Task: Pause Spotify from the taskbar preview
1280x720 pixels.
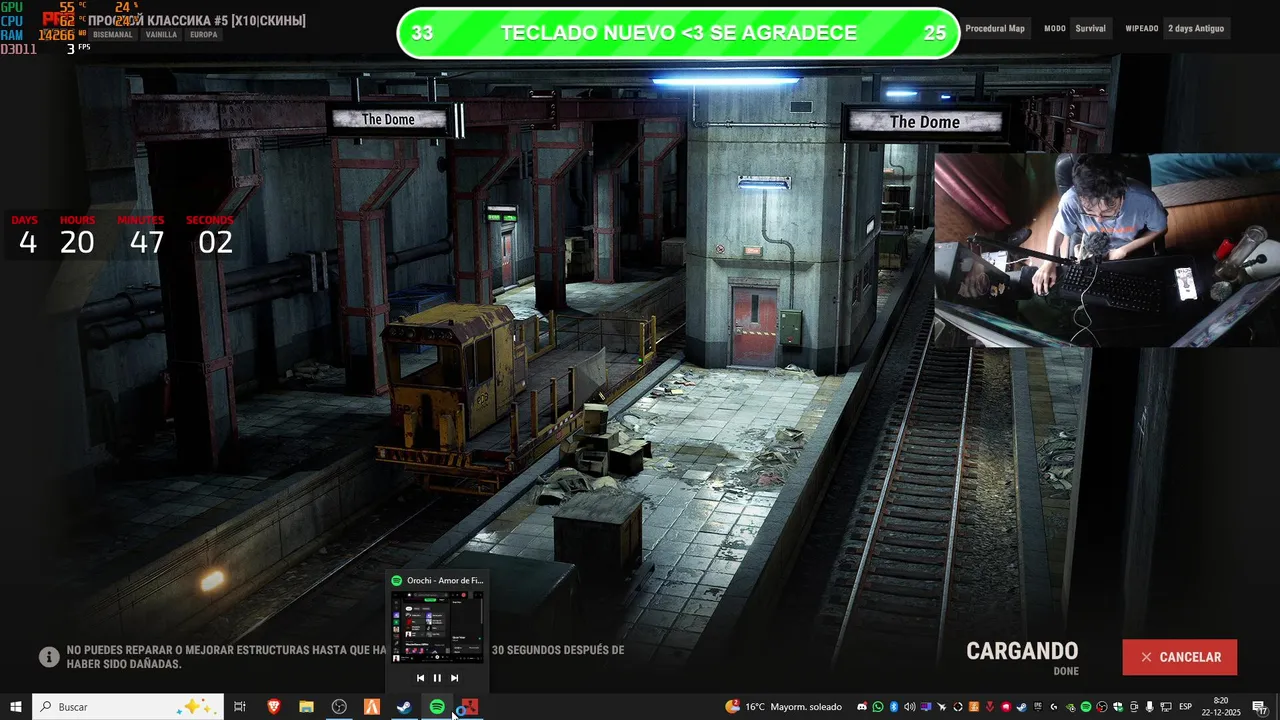Action: coord(437,678)
